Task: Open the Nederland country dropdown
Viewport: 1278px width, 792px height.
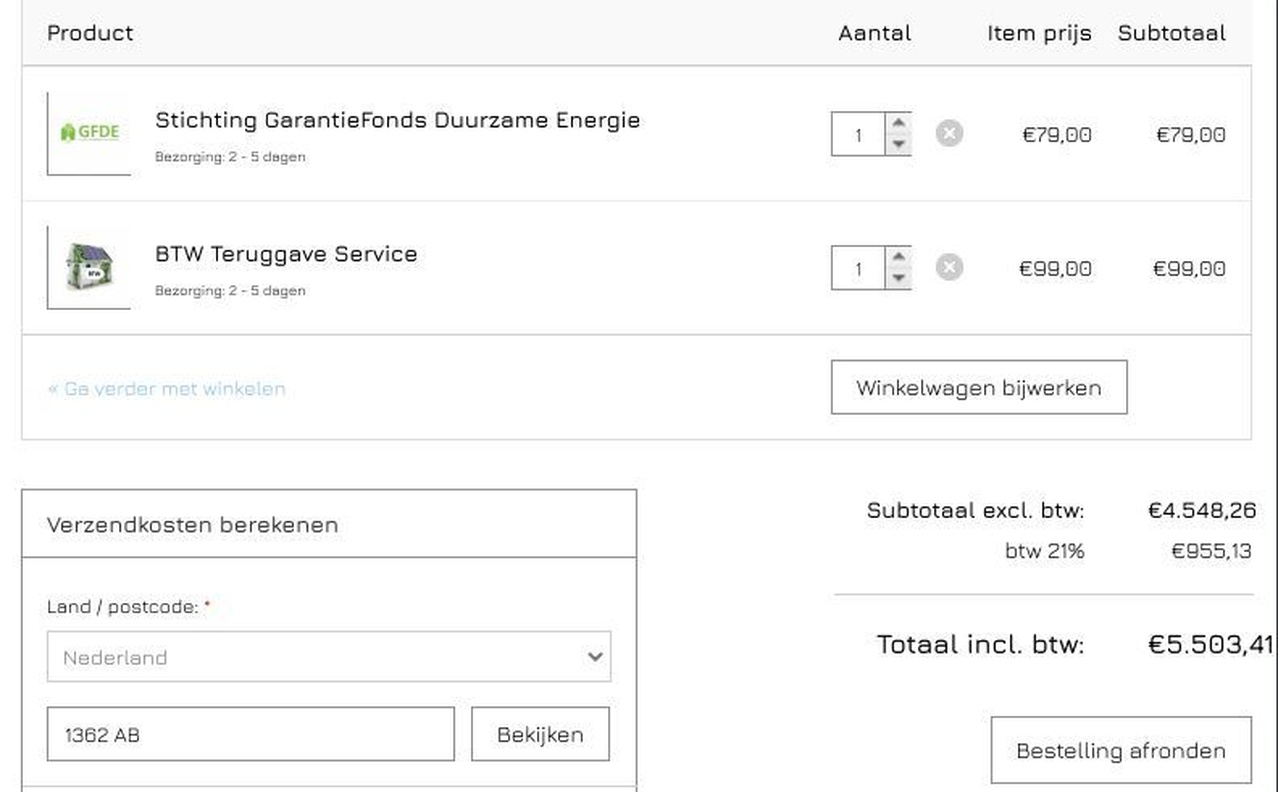Action: pyautogui.click(x=329, y=657)
